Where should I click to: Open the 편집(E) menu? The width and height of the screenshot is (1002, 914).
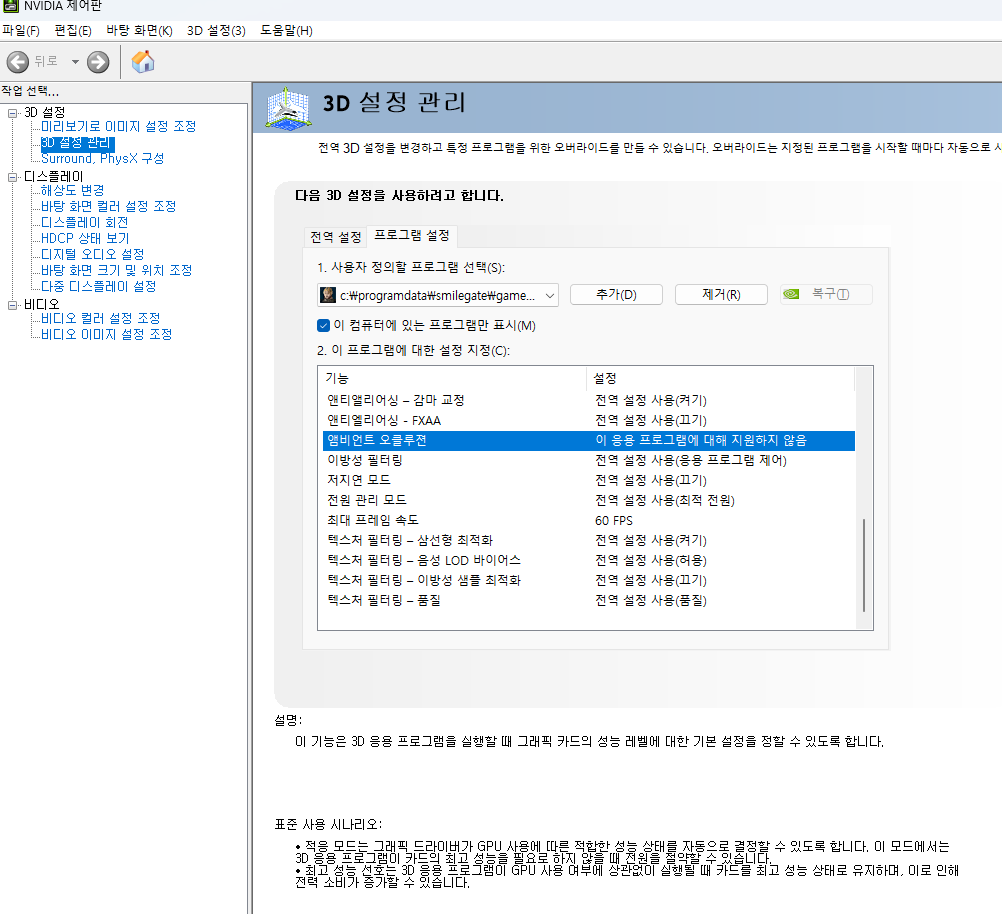73,31
